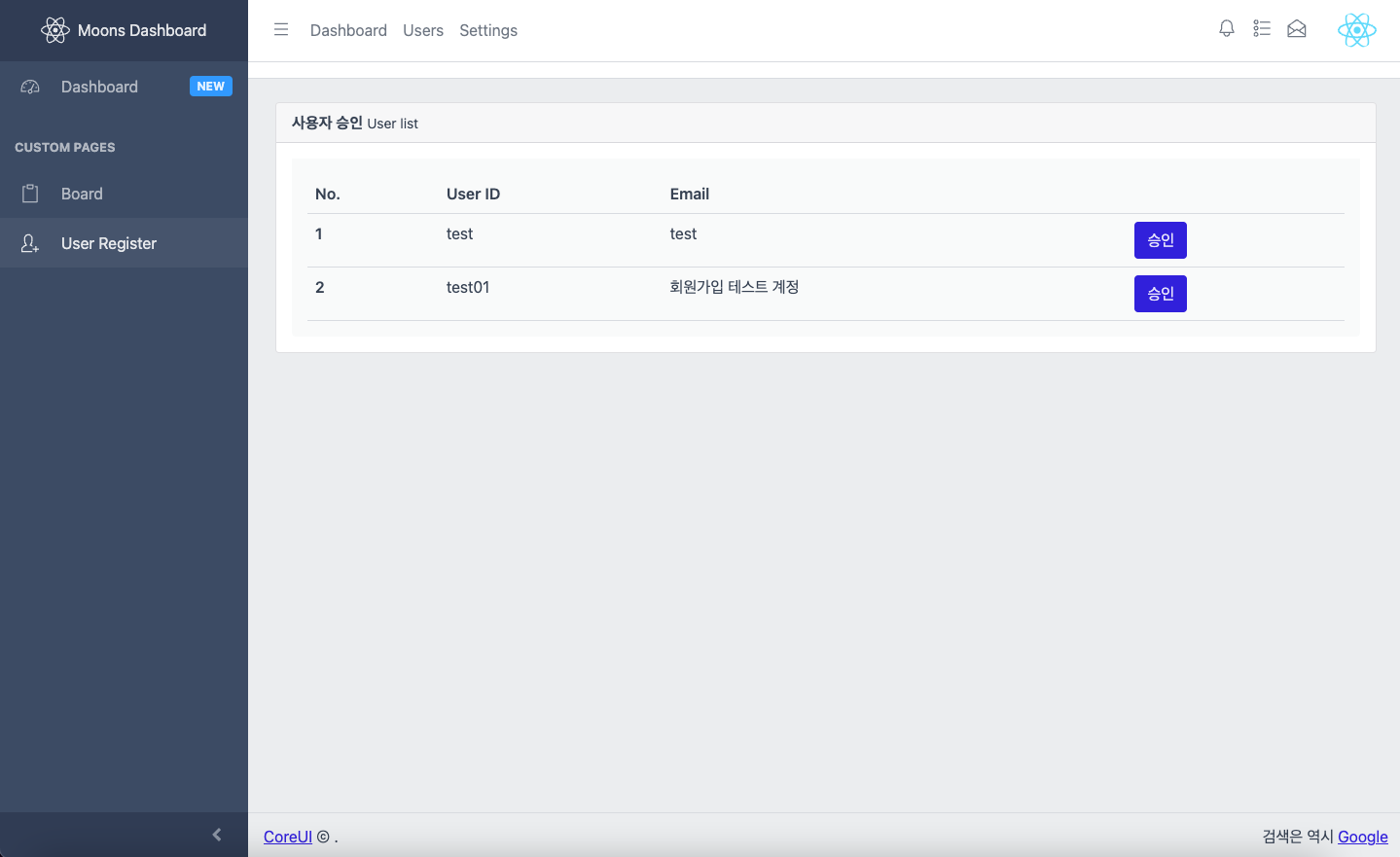
Task: Select Dashboard in the top navigation bar
Action: point(348,30)
